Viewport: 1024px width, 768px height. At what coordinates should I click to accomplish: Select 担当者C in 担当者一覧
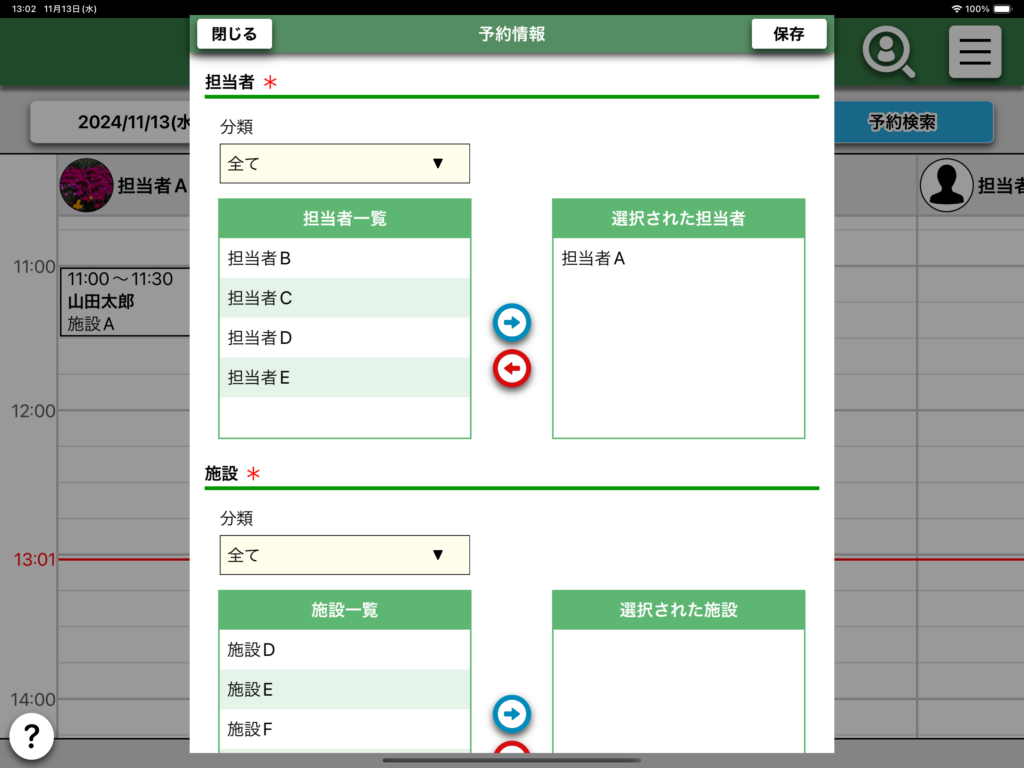pyautogui.click(x=344, y=298)
